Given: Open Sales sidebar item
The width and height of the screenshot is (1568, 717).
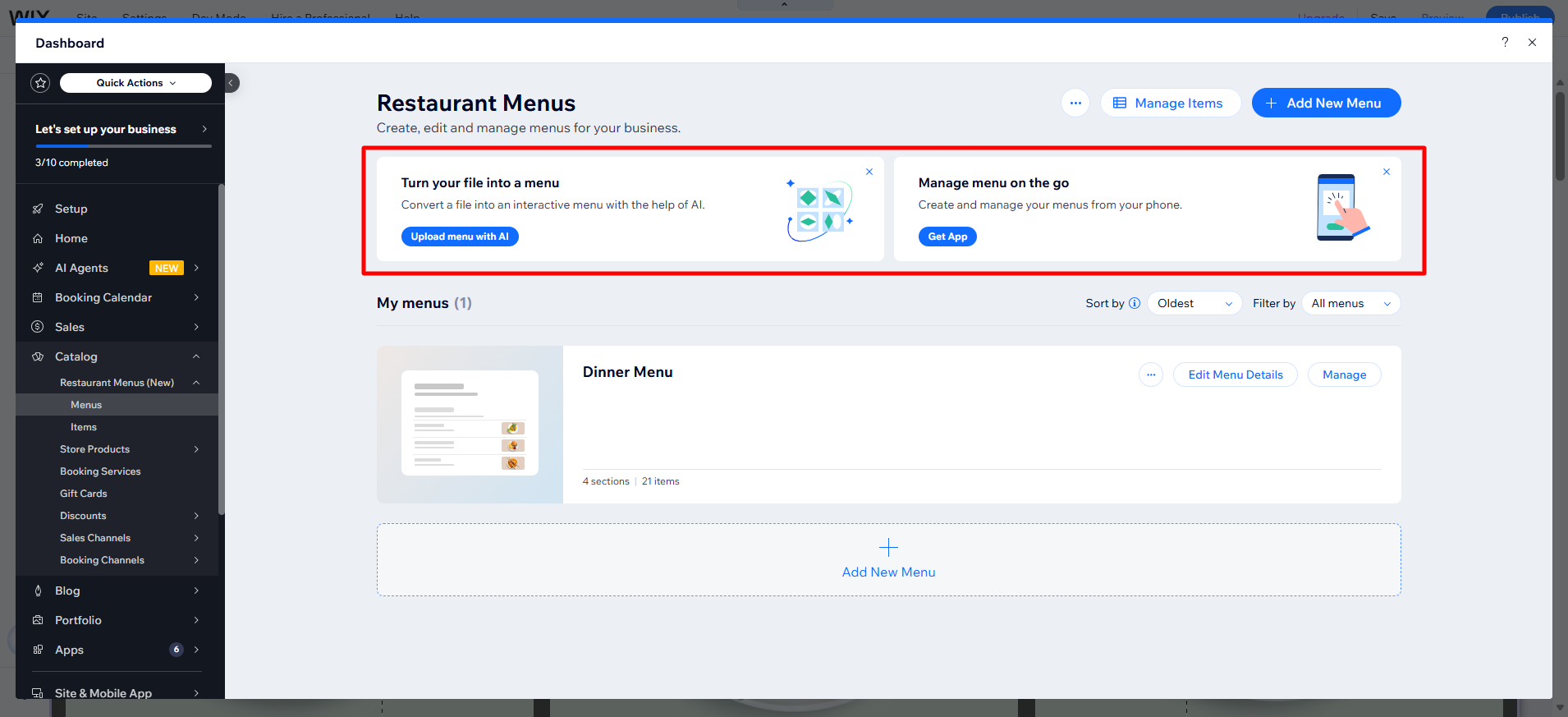Looking at the screenshot, I should [117, 327].
